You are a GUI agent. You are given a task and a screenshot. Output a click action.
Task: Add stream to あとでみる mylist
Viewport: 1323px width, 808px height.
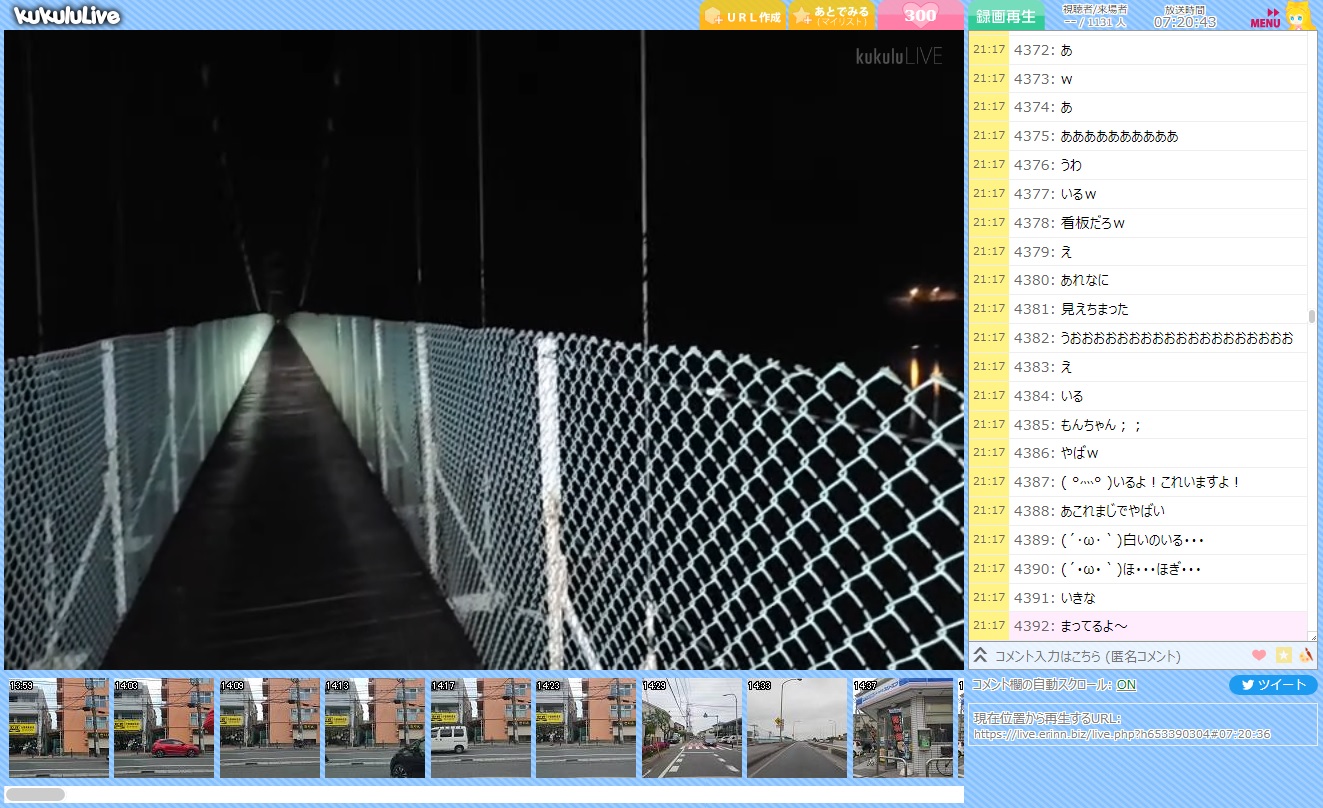[x=831, y=16]
